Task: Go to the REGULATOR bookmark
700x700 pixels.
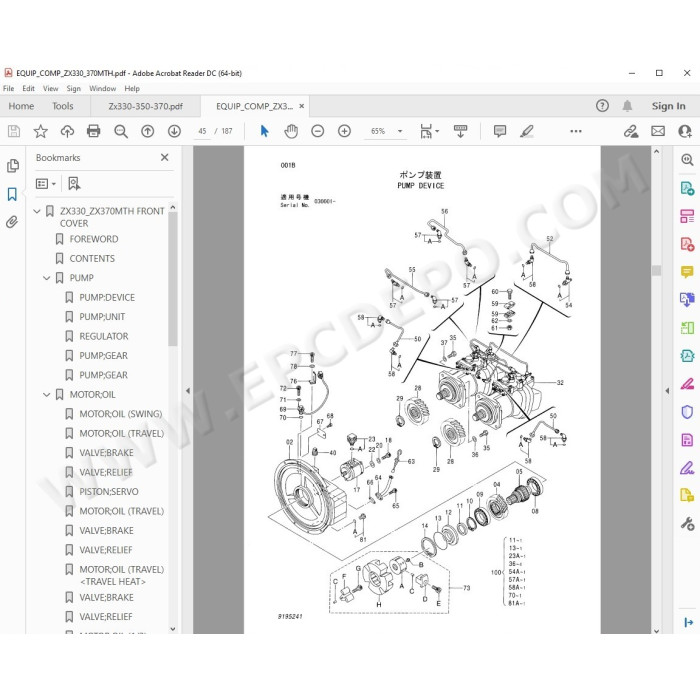Action: click(x=104, y=336)
